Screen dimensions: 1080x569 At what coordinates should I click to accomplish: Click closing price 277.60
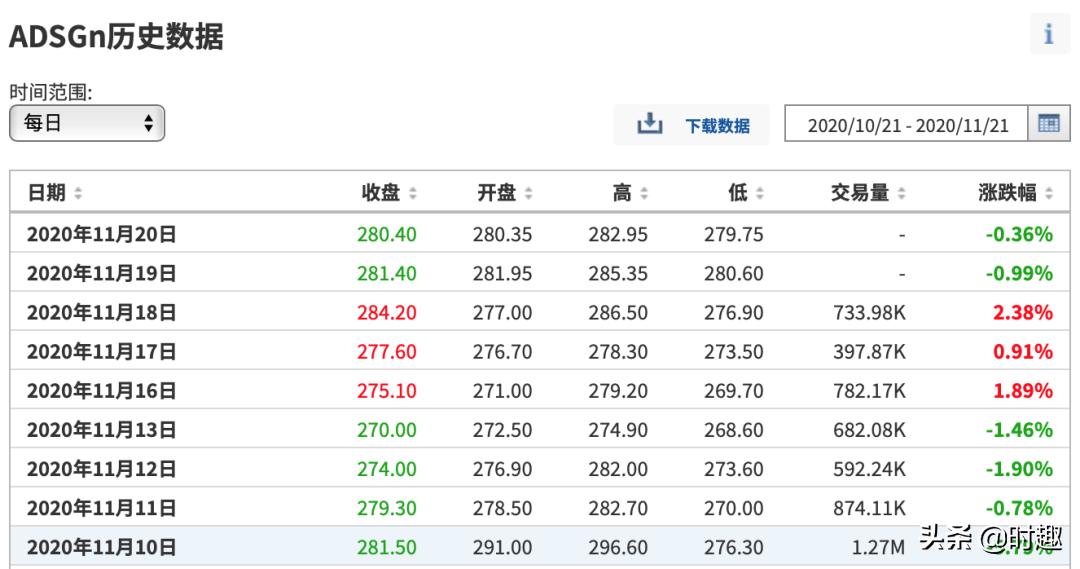(x=386, y=352)
